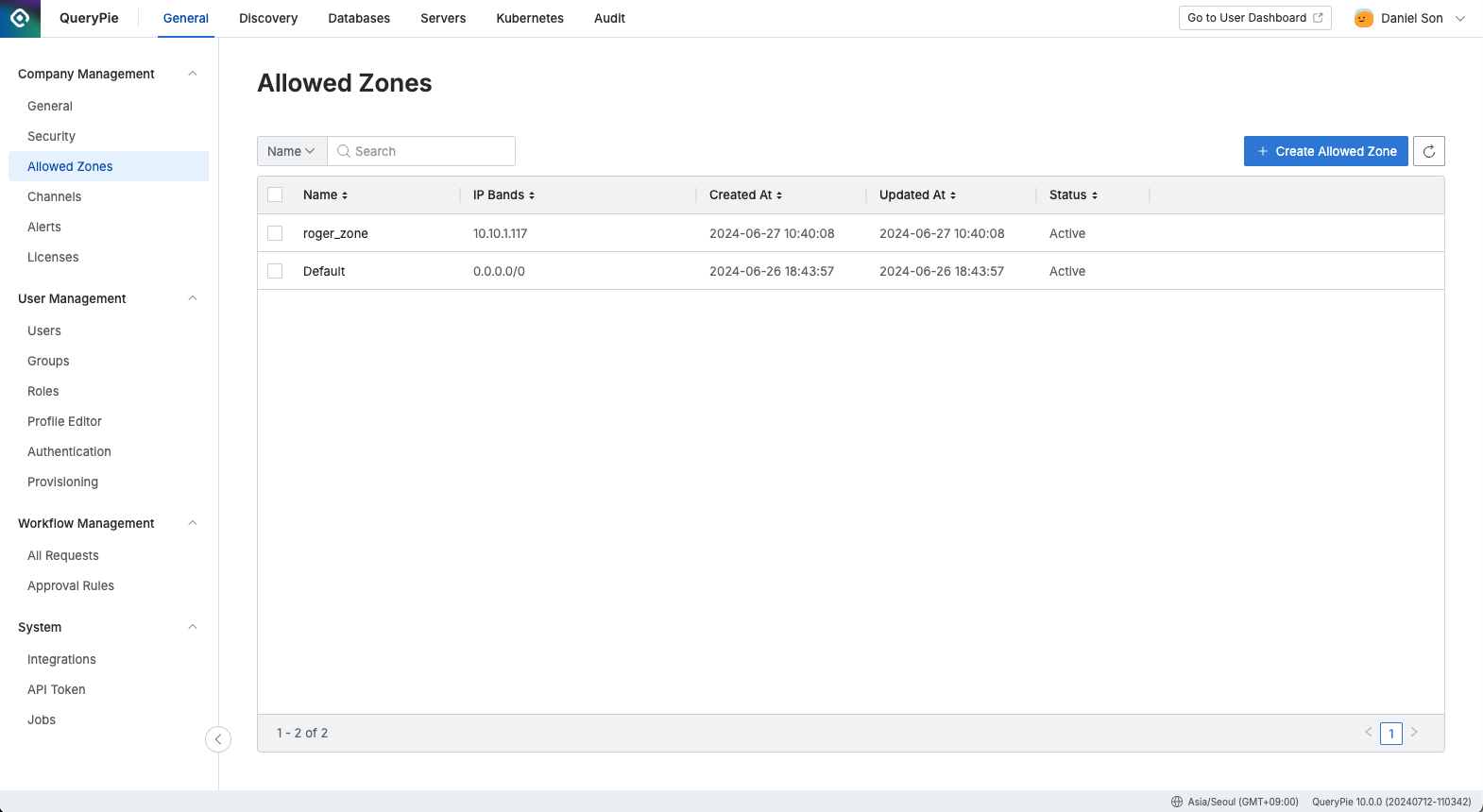Click the Name column sort icon
Viewport: 1483px width, 812px height.
pos(345,195)
